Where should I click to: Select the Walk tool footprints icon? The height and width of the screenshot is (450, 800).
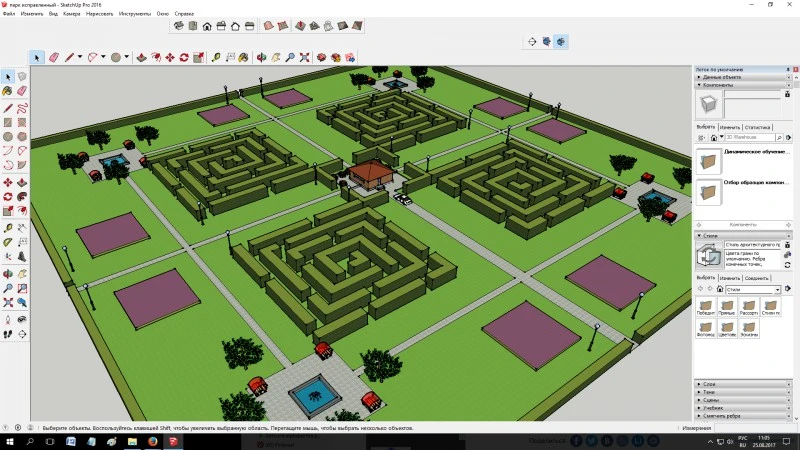click(8, 334)
